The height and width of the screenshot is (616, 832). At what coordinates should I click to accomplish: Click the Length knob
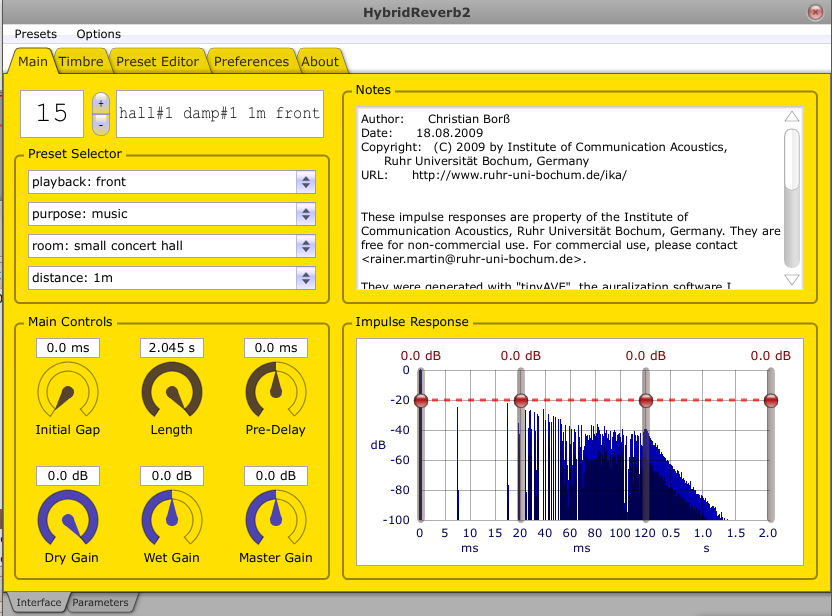coord(171,391)
